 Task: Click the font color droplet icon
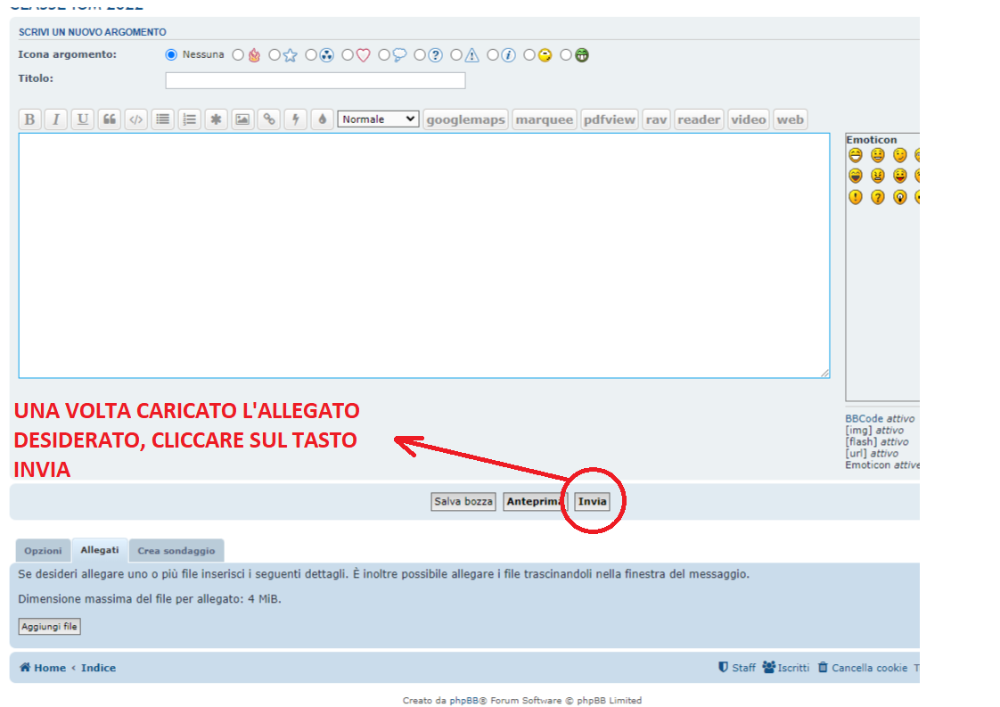coord(322,120)
